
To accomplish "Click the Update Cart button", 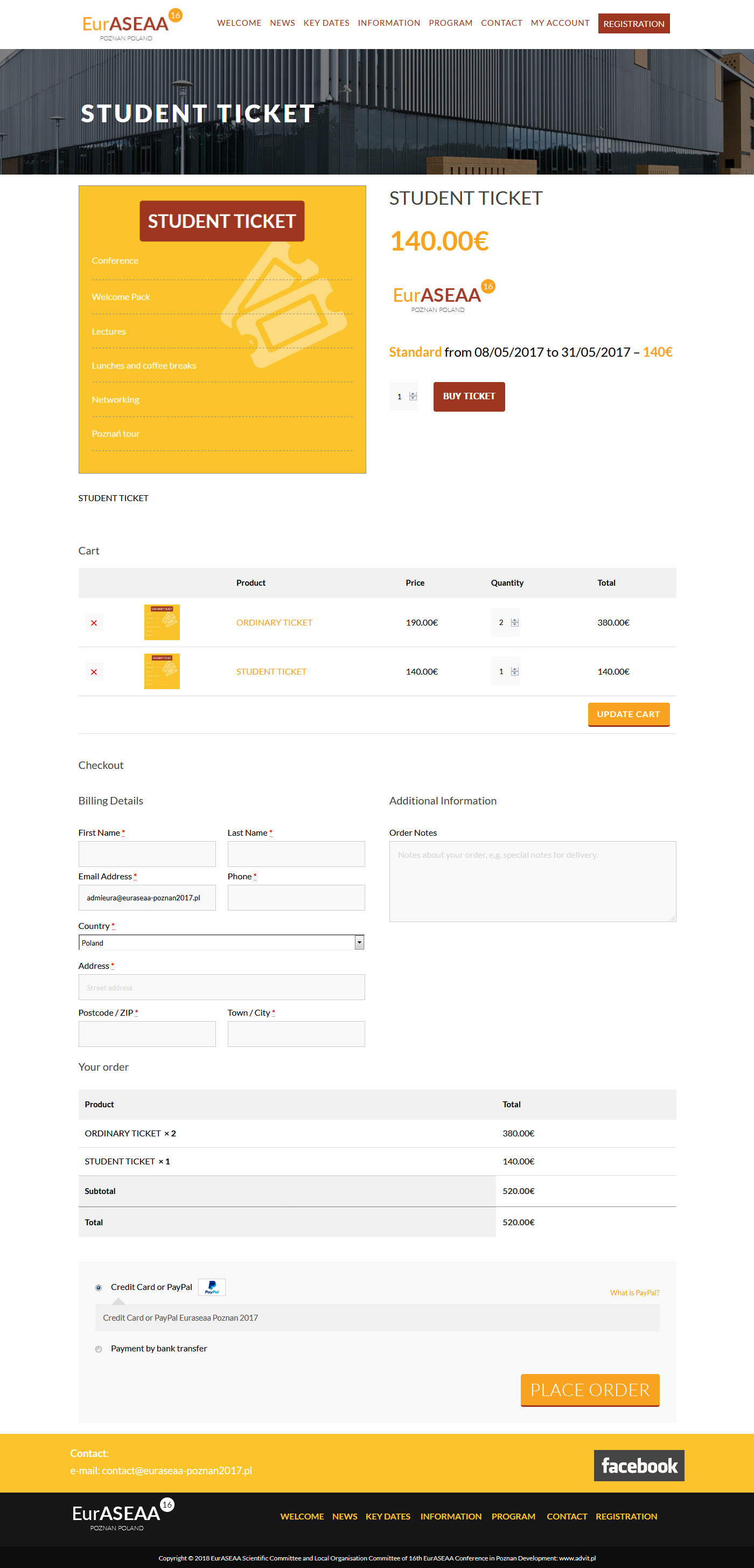I will point(628,714).
